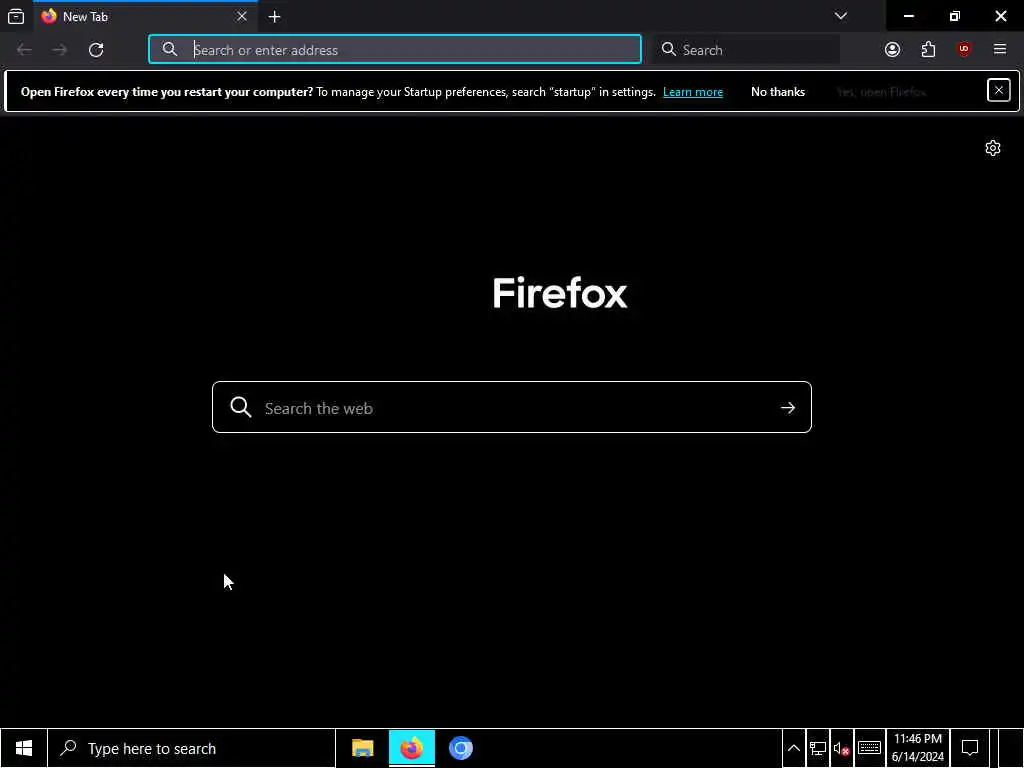Minimize the Firefox window
1024x768 pixels.
pos(908,16)
